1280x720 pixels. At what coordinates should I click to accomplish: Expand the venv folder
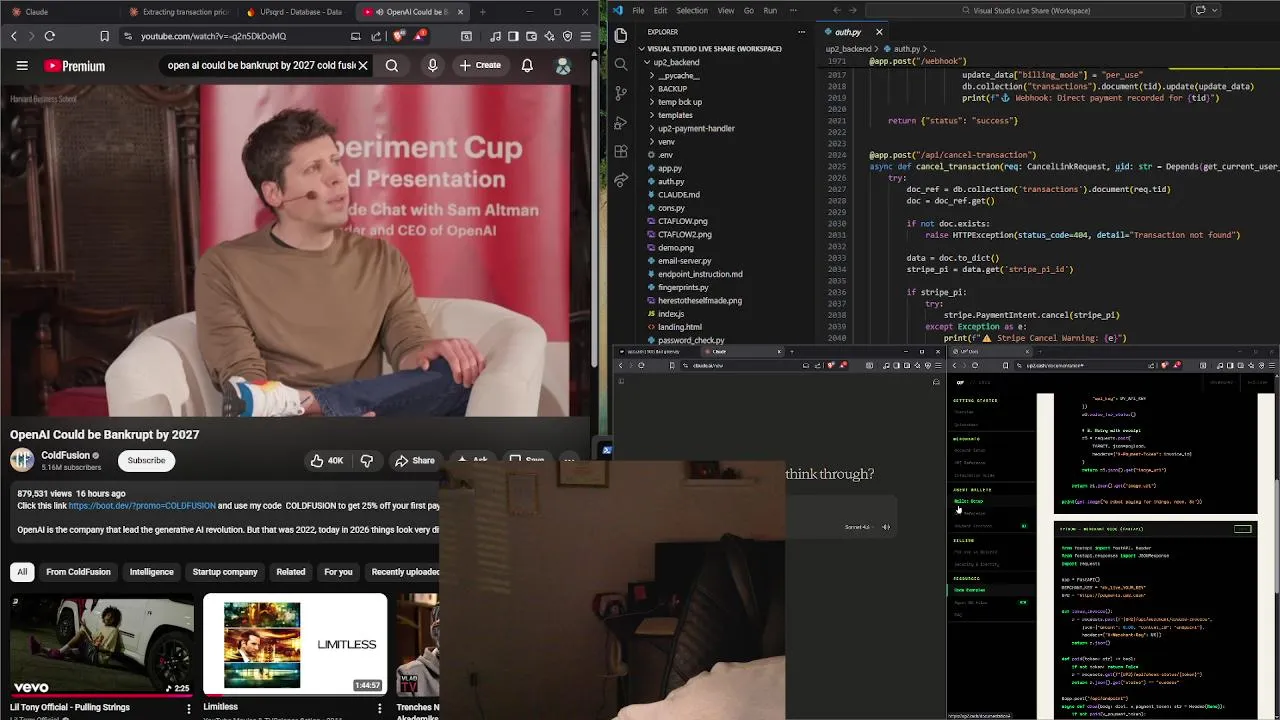[x=666, y=142]
